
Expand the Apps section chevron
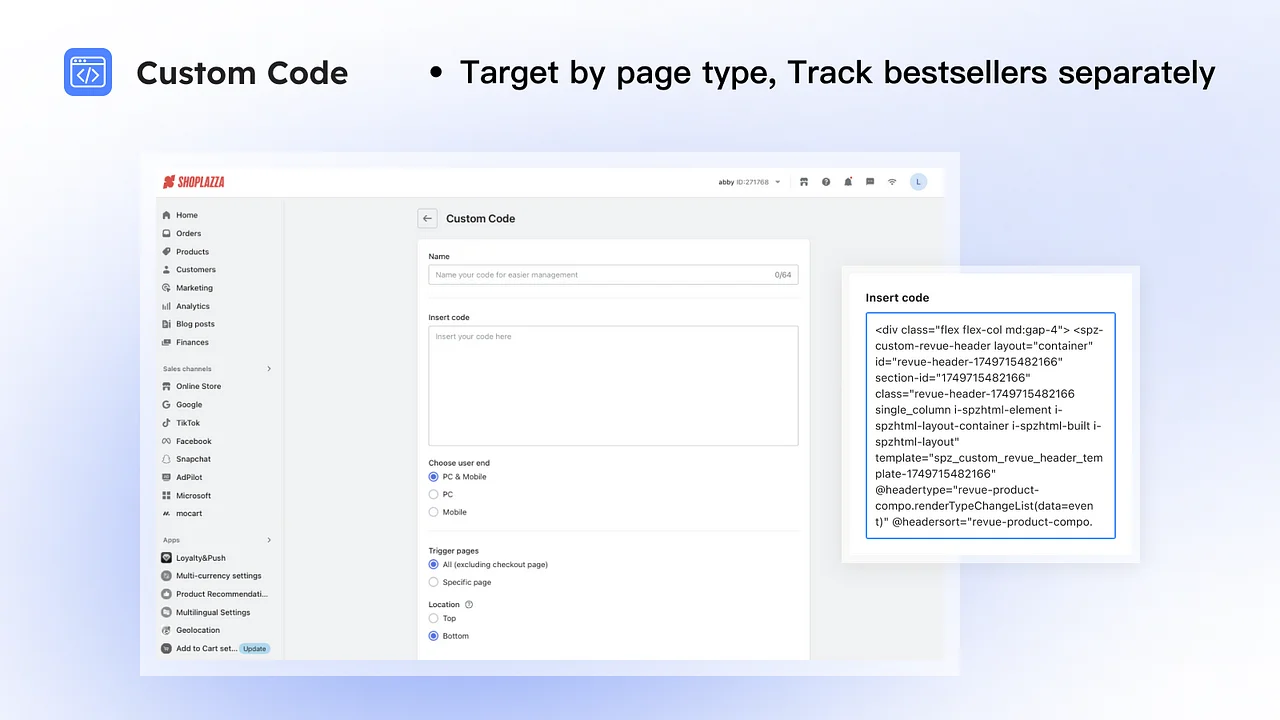[x=268, y=539]
